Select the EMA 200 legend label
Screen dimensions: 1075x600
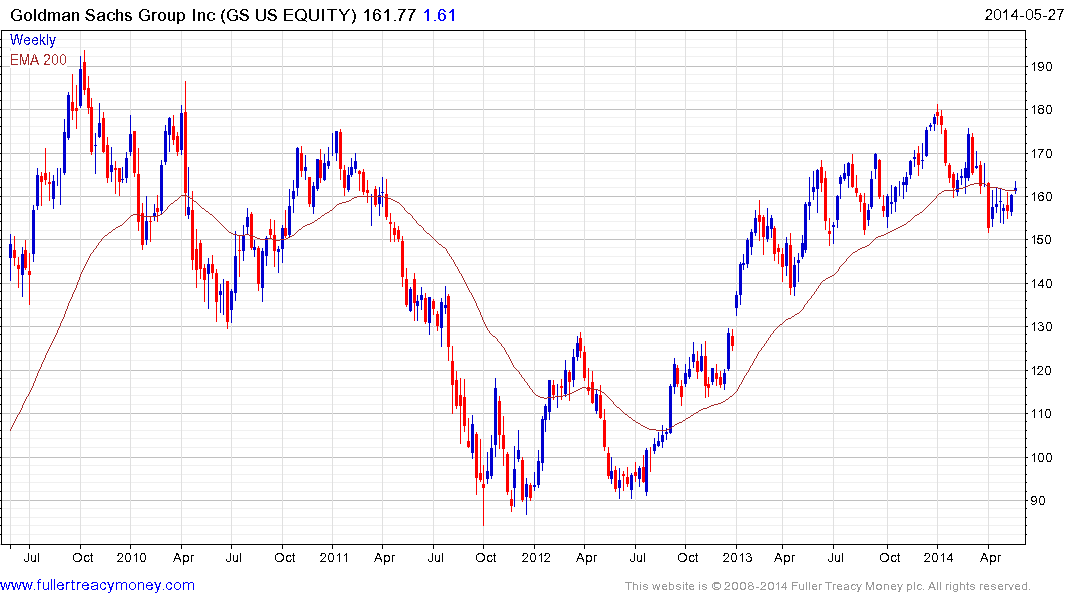point(38,60)
